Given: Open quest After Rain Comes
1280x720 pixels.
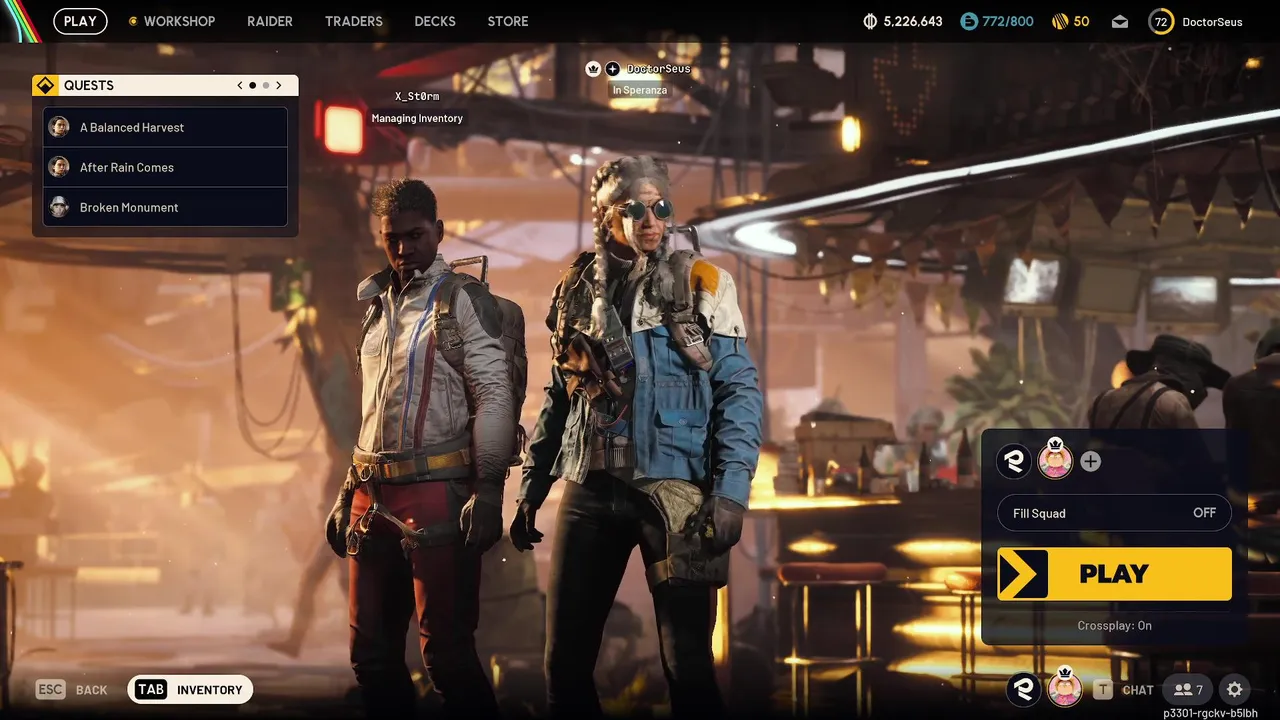Looking at the screenshot, I should pyautogui.click(x=166, y=167).
